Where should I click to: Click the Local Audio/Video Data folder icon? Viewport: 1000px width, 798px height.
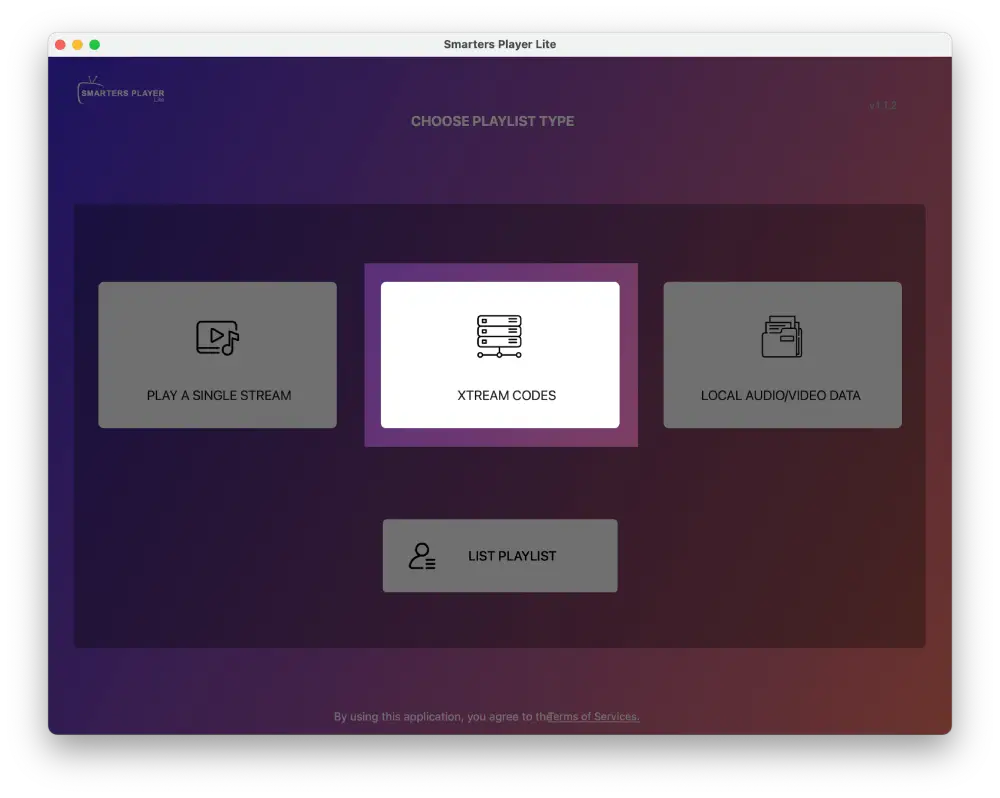[782, 336]
